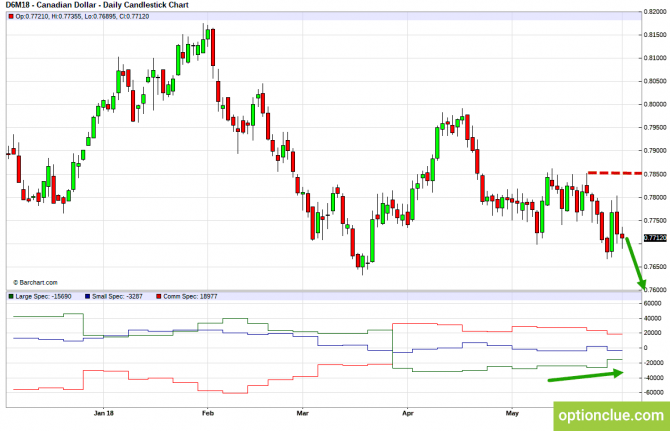
Task: Click the '© Barchart.com' credit text
Action: (35, 282)
